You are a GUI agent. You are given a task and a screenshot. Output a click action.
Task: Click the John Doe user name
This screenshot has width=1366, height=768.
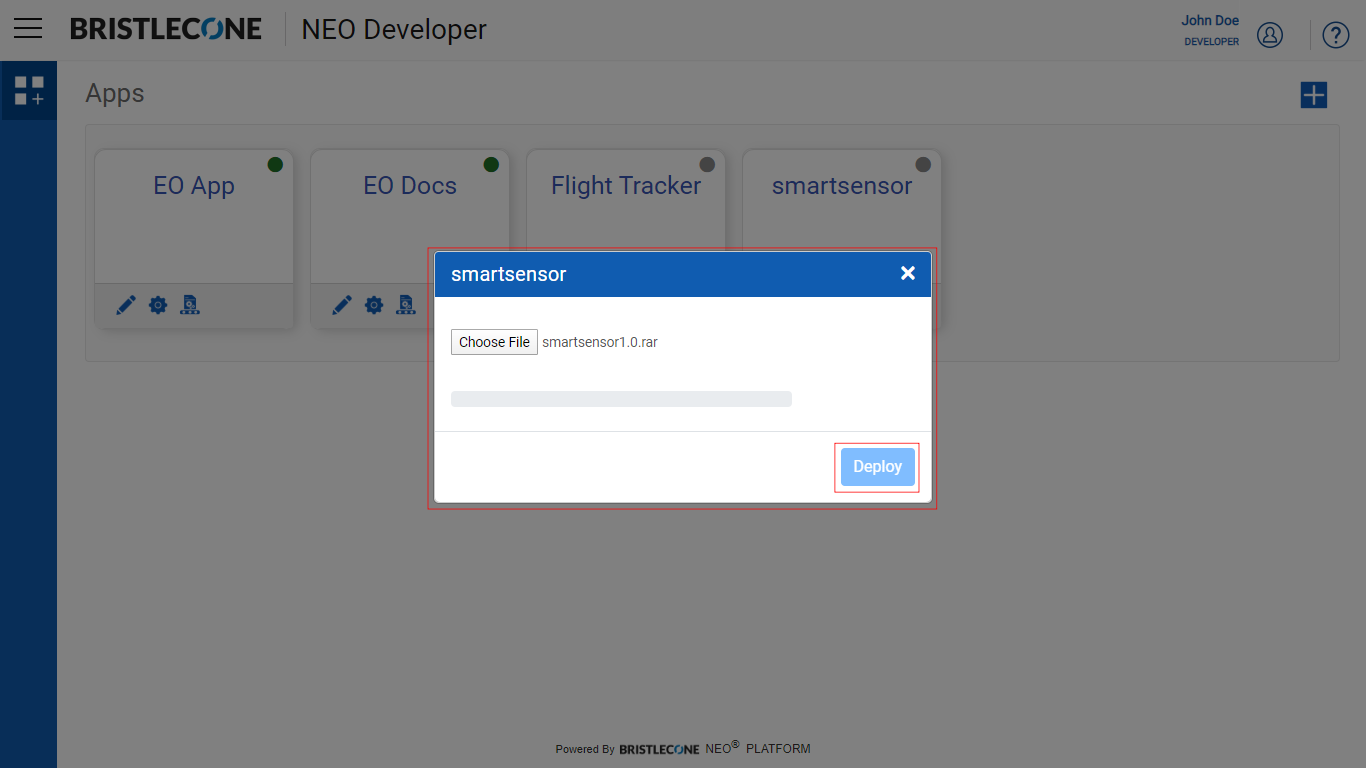[x=1210, y=20]
